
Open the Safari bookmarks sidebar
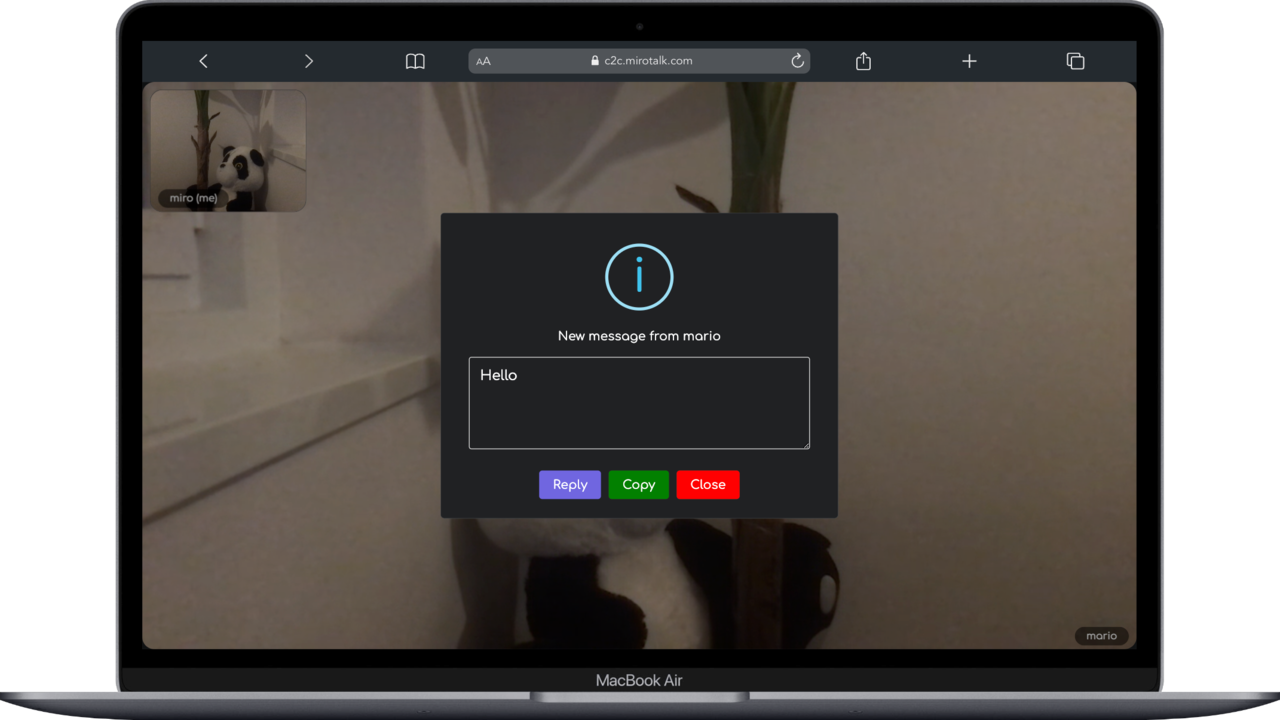tap(415, 61)
